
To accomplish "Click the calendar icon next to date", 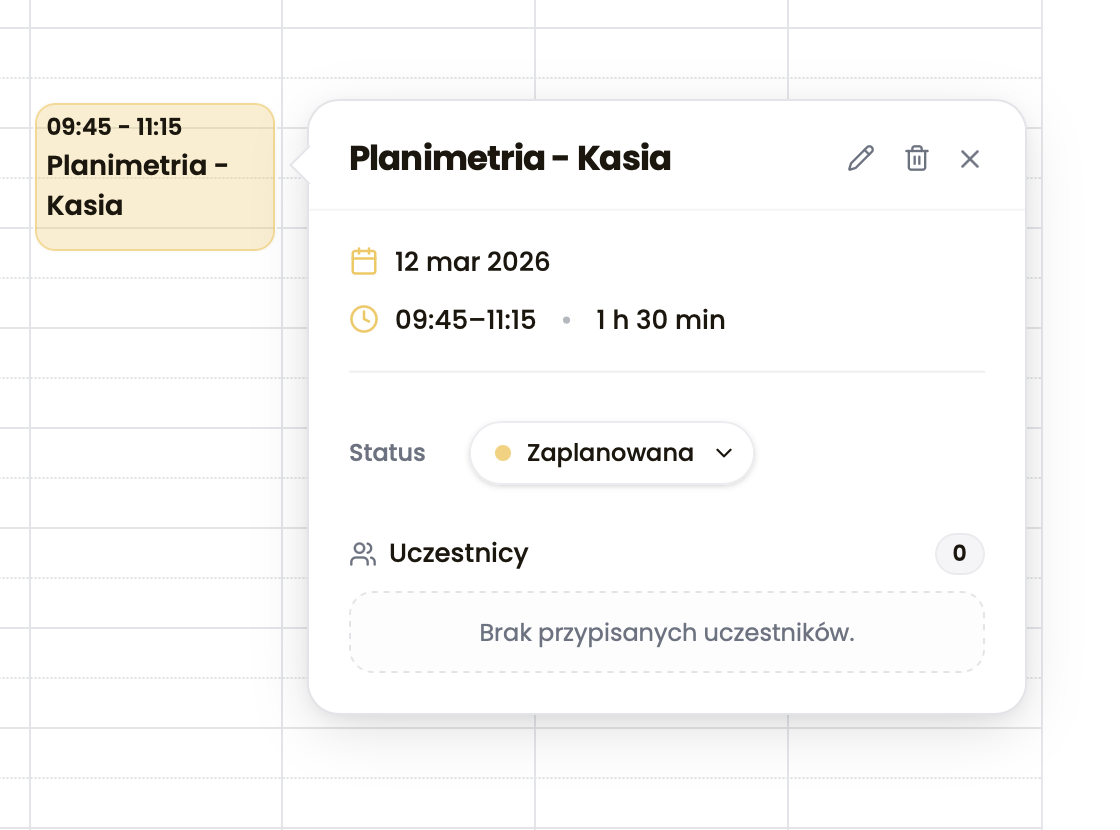I will point(363,260).
